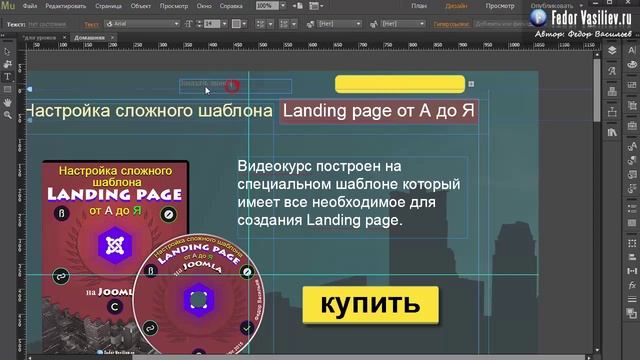Open the Spacing panel icon

point(632,271)
